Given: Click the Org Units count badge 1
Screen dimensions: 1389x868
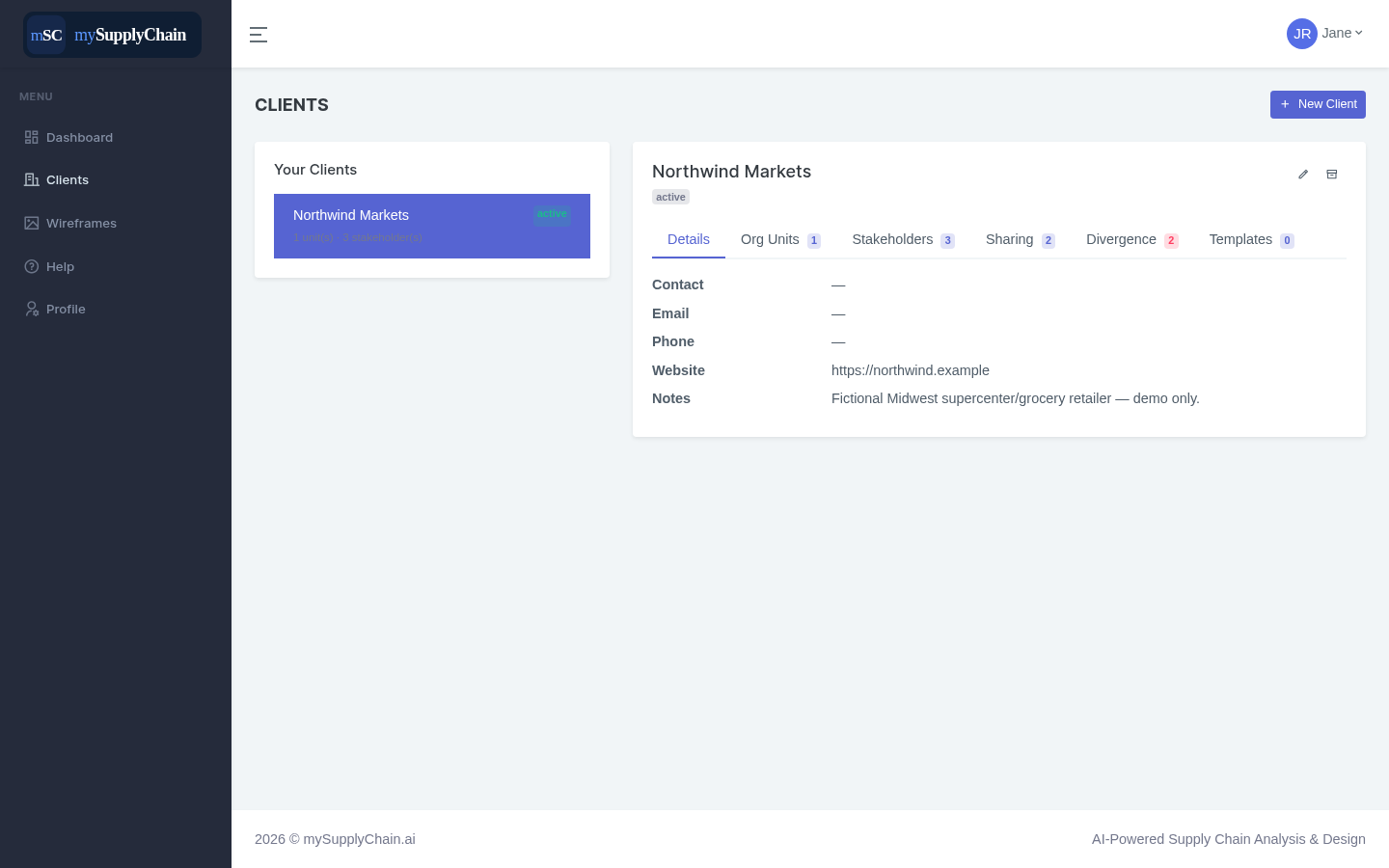Looking at the screenshot, I should coord(814,241).
